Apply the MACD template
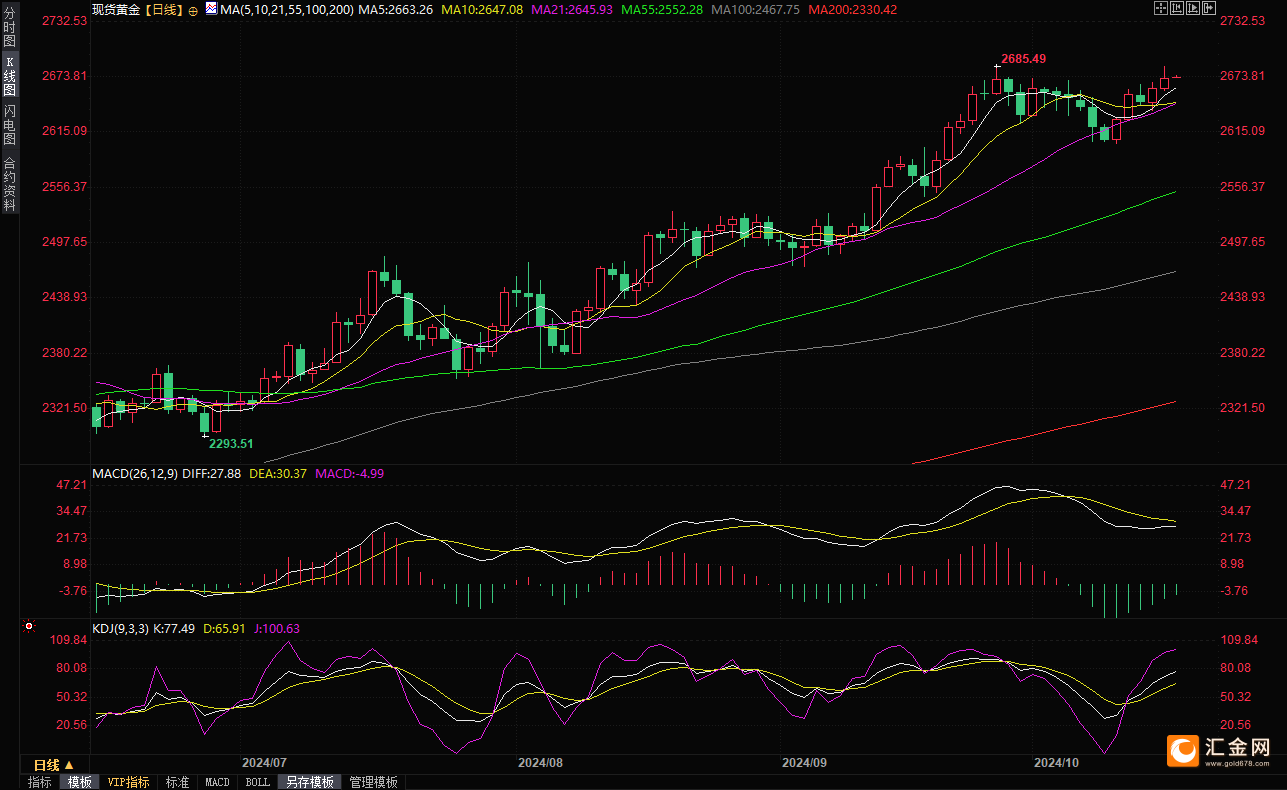 coord(217,782)
